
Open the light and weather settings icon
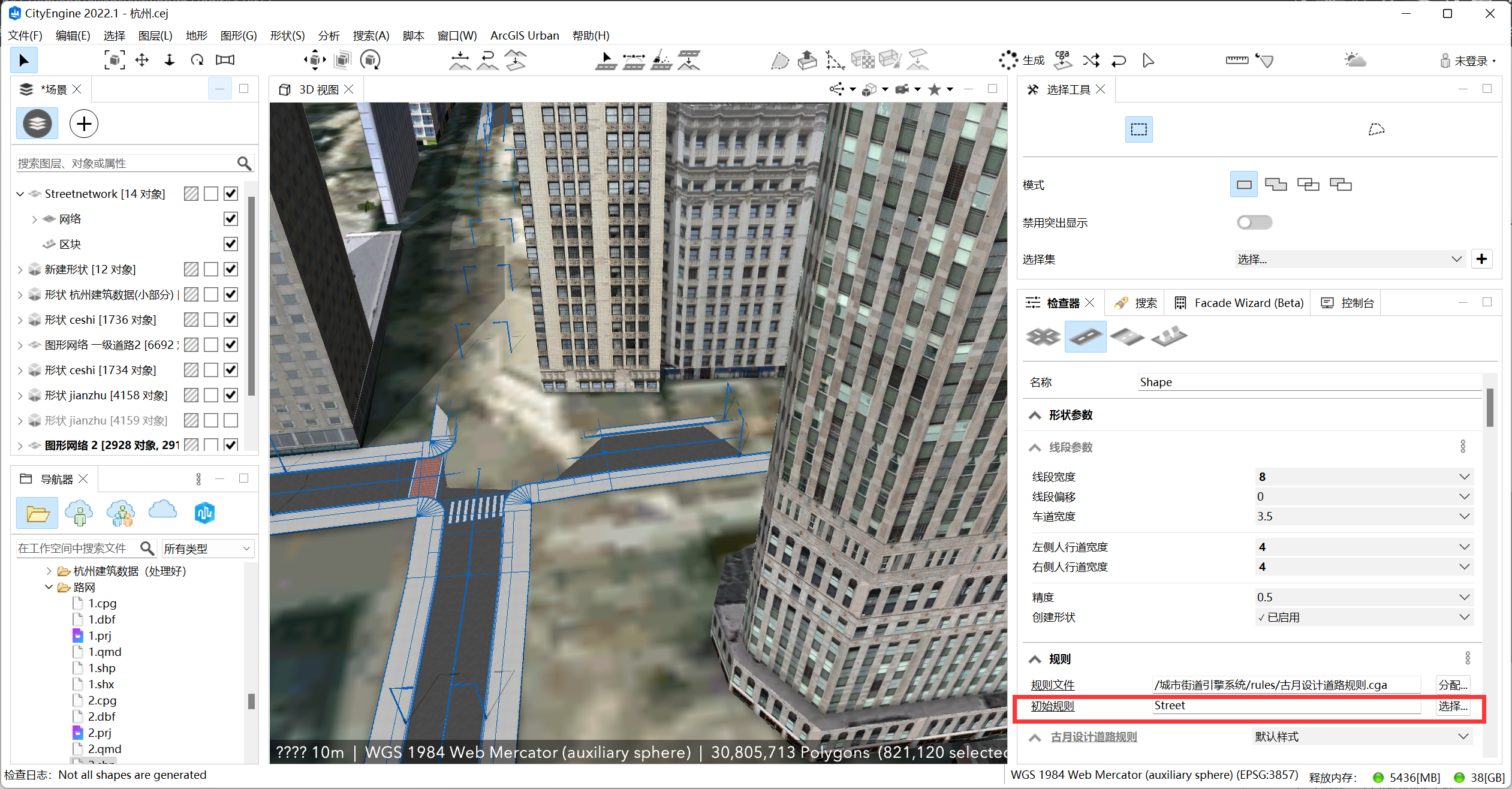1355,60
